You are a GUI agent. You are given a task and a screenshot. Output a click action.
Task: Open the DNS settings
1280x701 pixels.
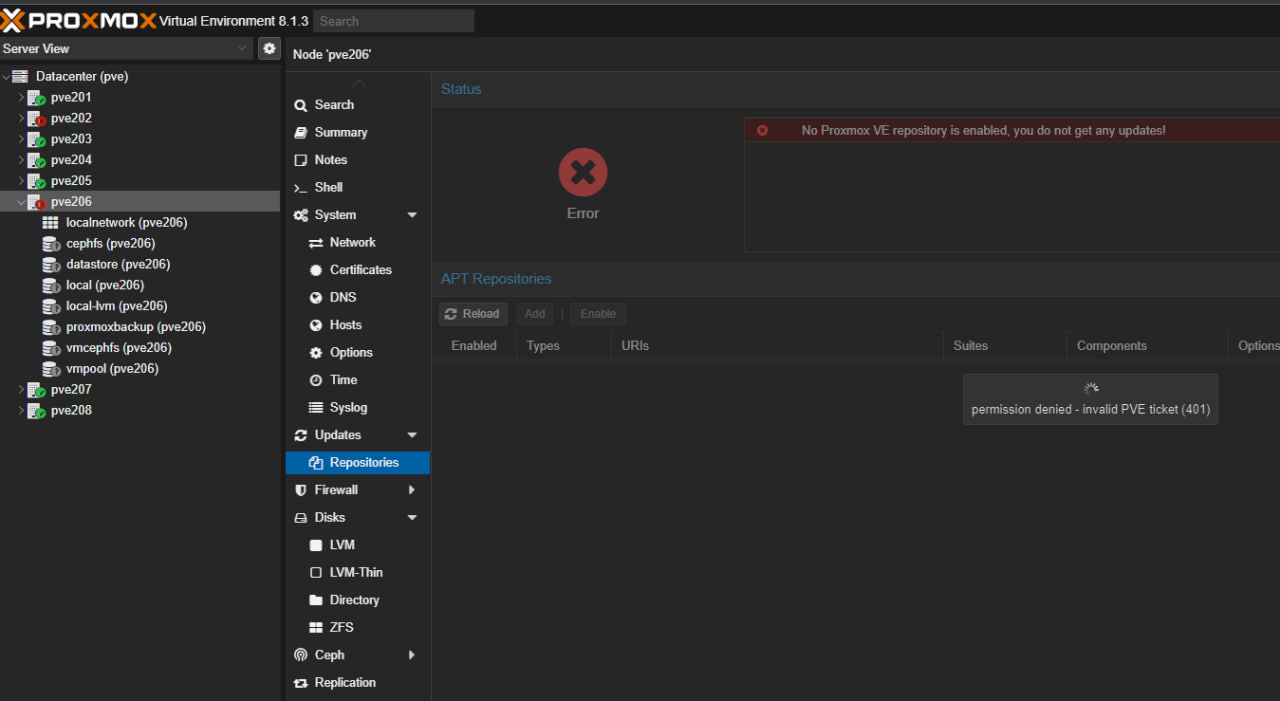[x=358, y=298]
